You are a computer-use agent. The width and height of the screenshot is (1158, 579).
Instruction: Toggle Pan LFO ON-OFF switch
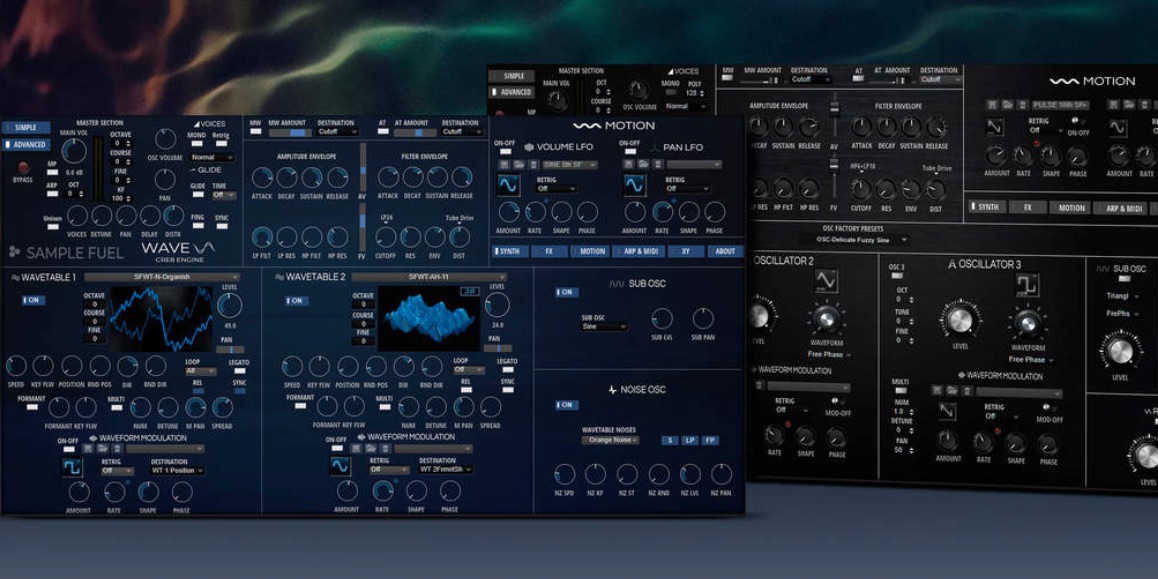click(x=629, y=153)
